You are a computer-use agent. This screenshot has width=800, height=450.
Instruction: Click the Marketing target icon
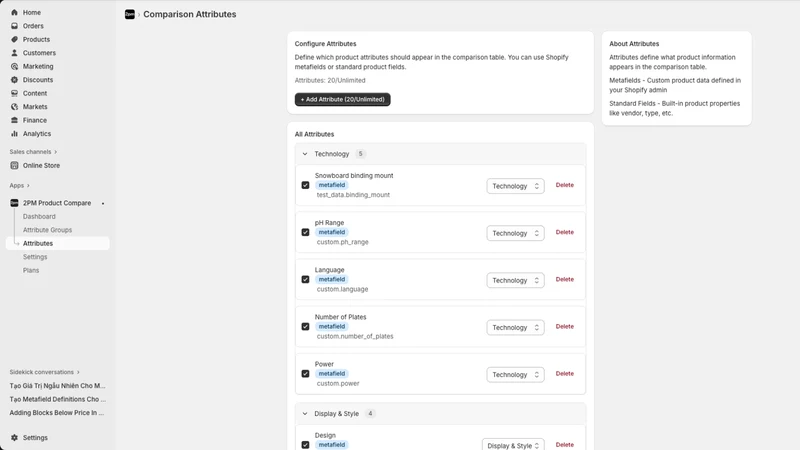[14, 66]
